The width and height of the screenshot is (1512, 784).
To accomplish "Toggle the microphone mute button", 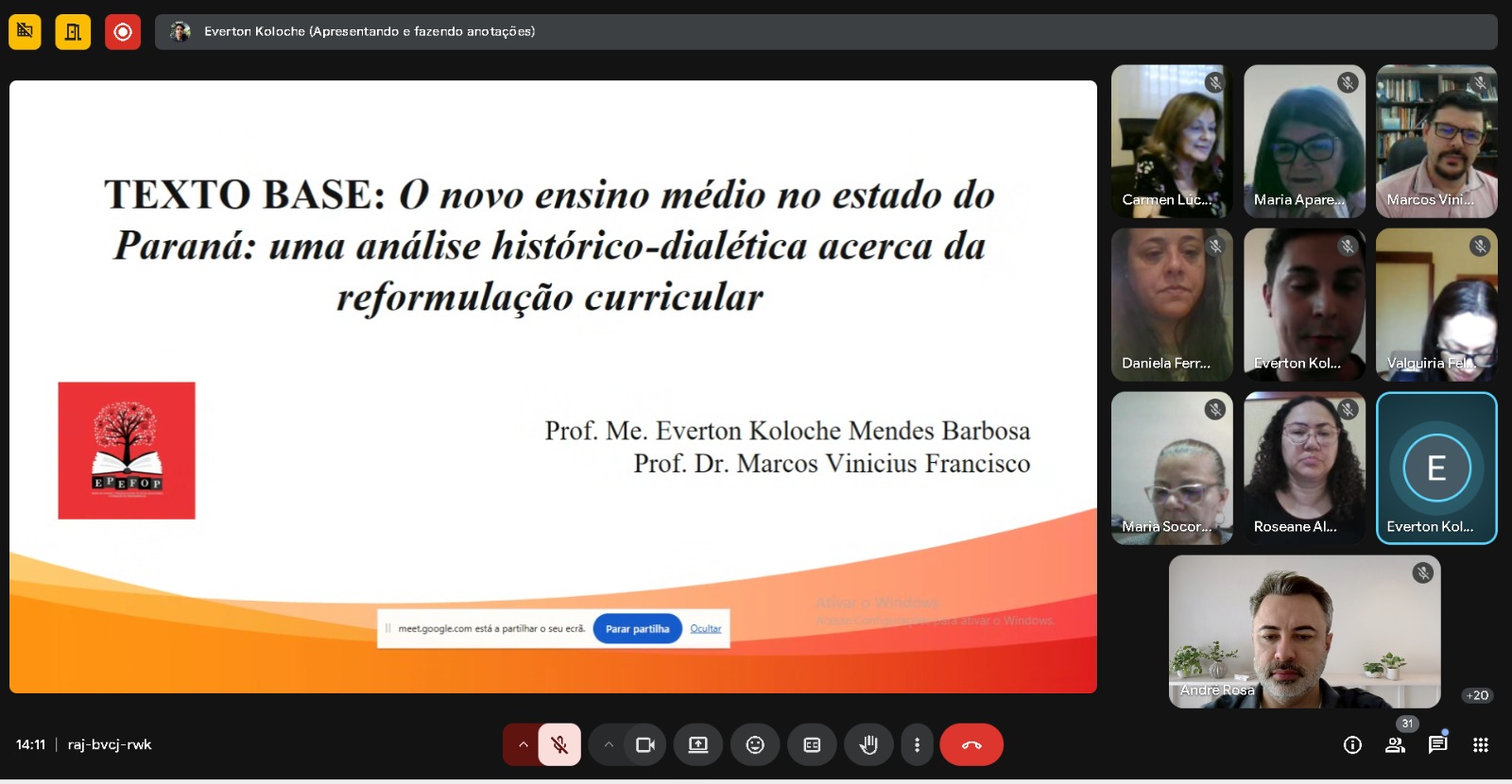I will click(x=559, y=745).
